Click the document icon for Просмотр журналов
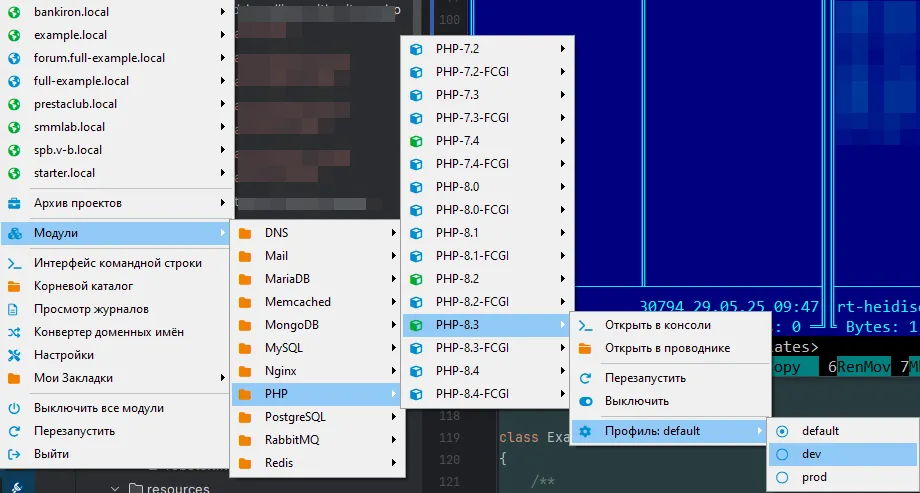The width and height of the screenshot is (920, 493). click(x=14, y=309)
